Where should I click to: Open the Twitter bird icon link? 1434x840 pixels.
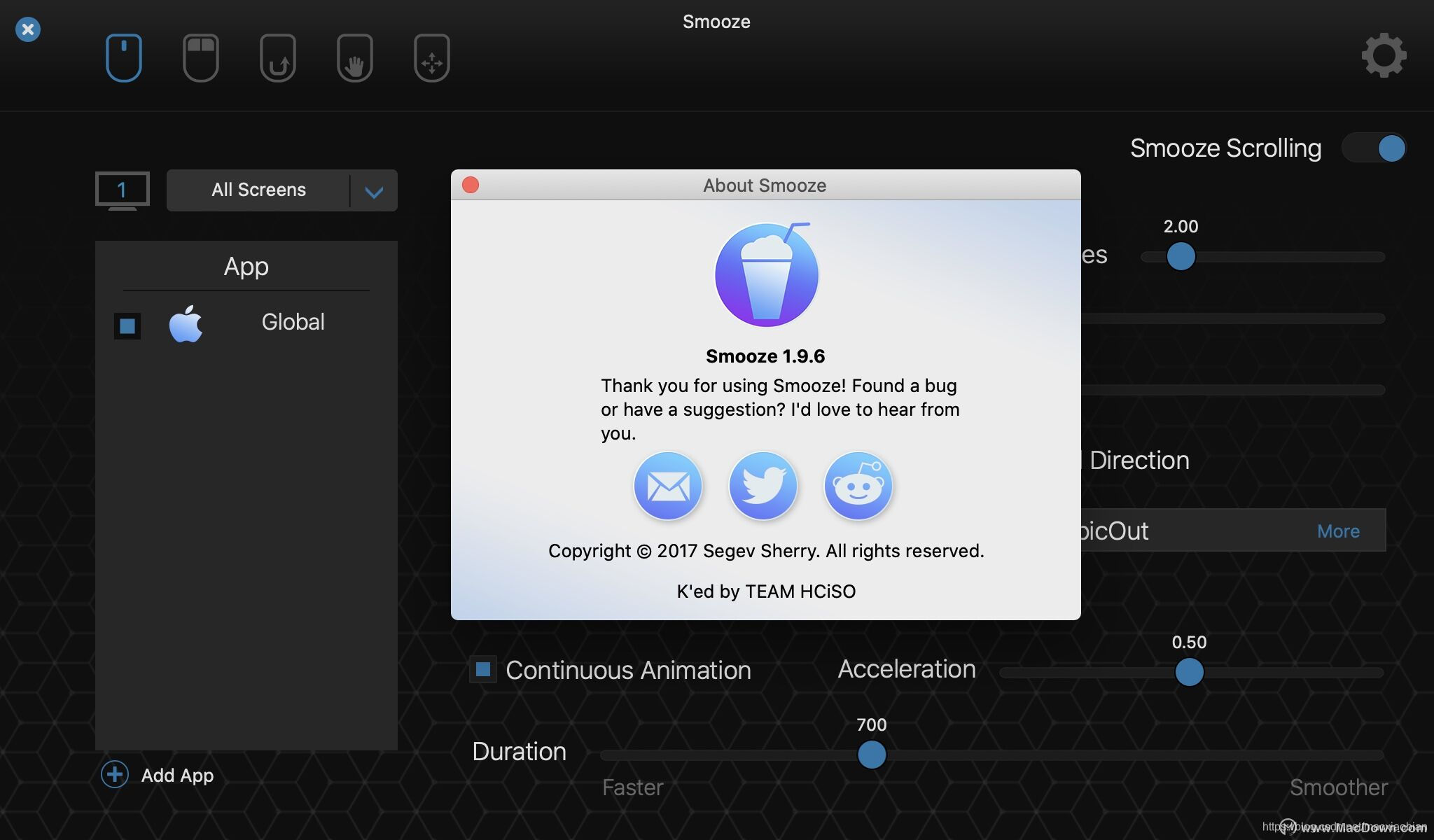[763, 486]
